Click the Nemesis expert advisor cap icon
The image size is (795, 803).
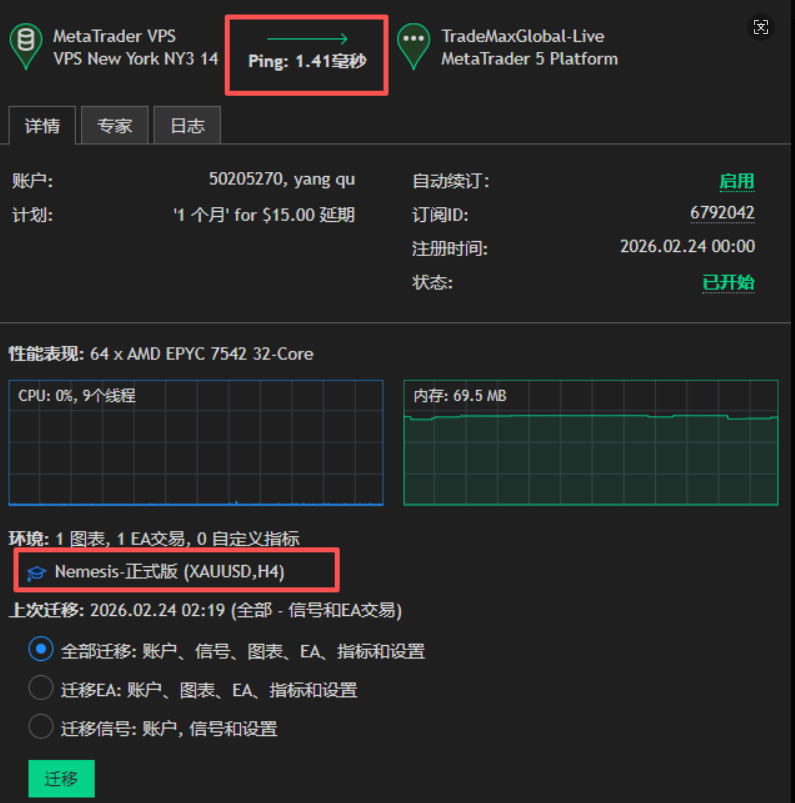coord(36,572)
